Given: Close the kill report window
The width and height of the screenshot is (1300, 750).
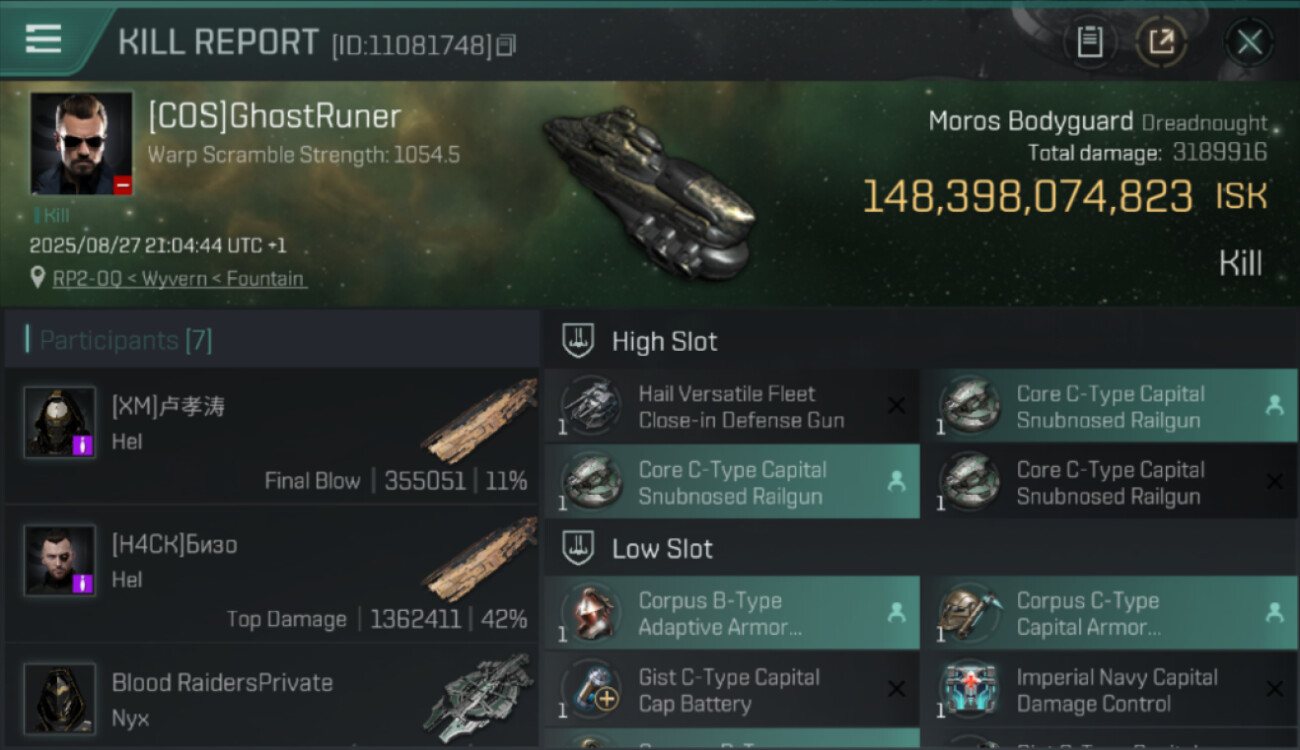Looking at the screenshot, I should [1249, 42].
